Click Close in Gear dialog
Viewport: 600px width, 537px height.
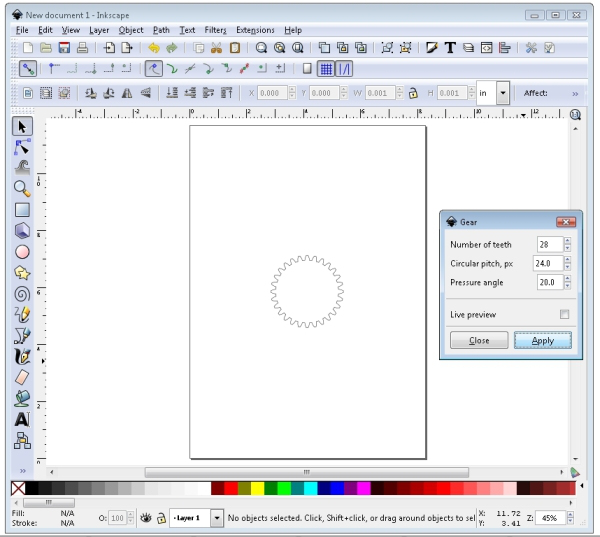[479, 340]
